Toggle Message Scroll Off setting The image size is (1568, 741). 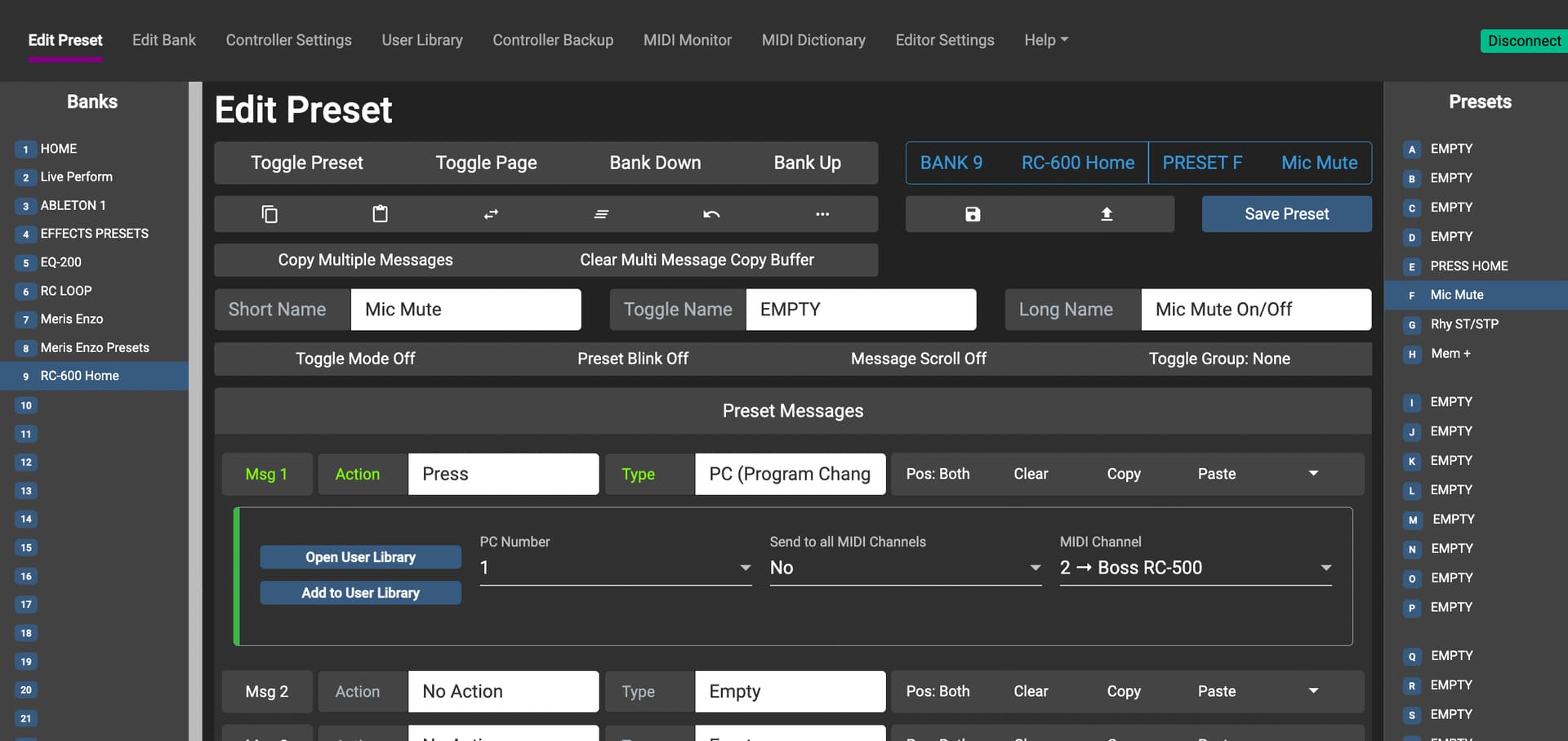(x=918, y=359)
